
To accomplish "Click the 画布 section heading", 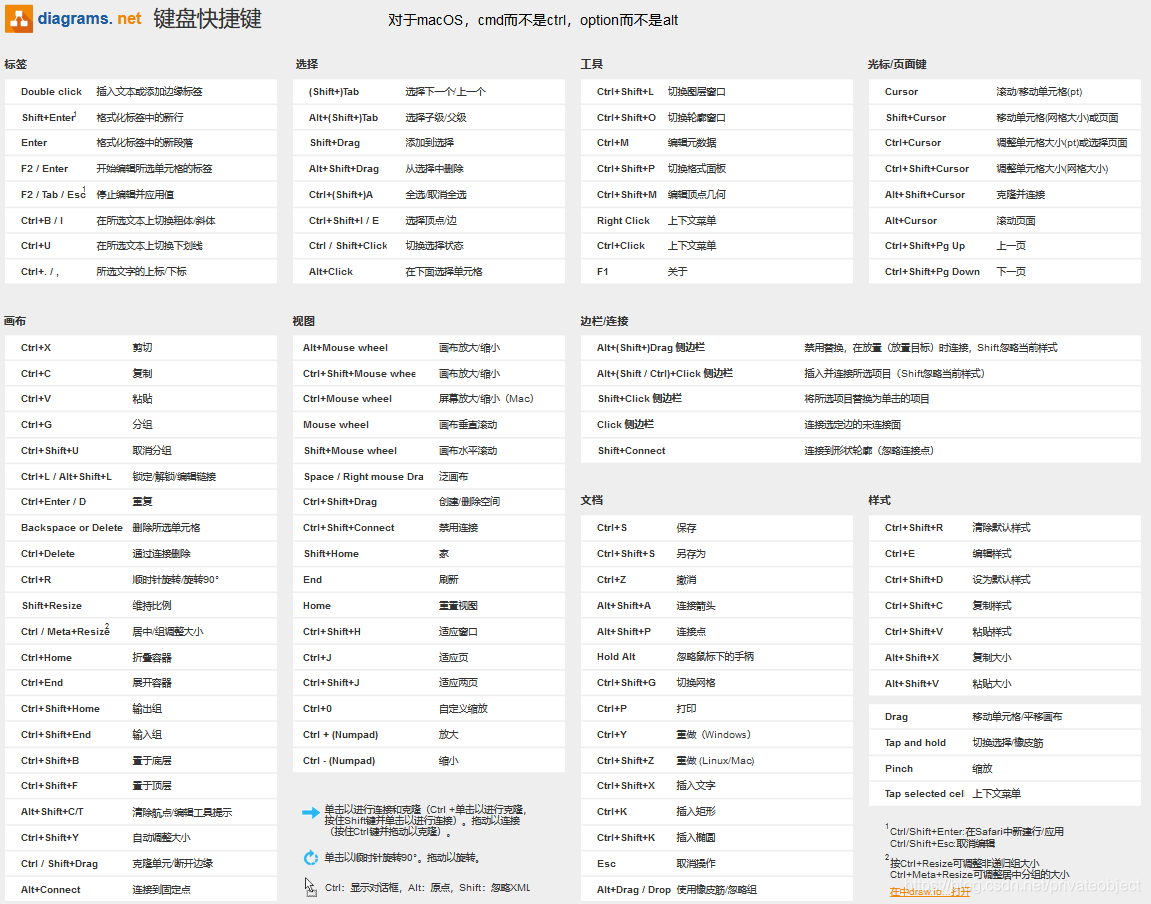I will [15, 321].
